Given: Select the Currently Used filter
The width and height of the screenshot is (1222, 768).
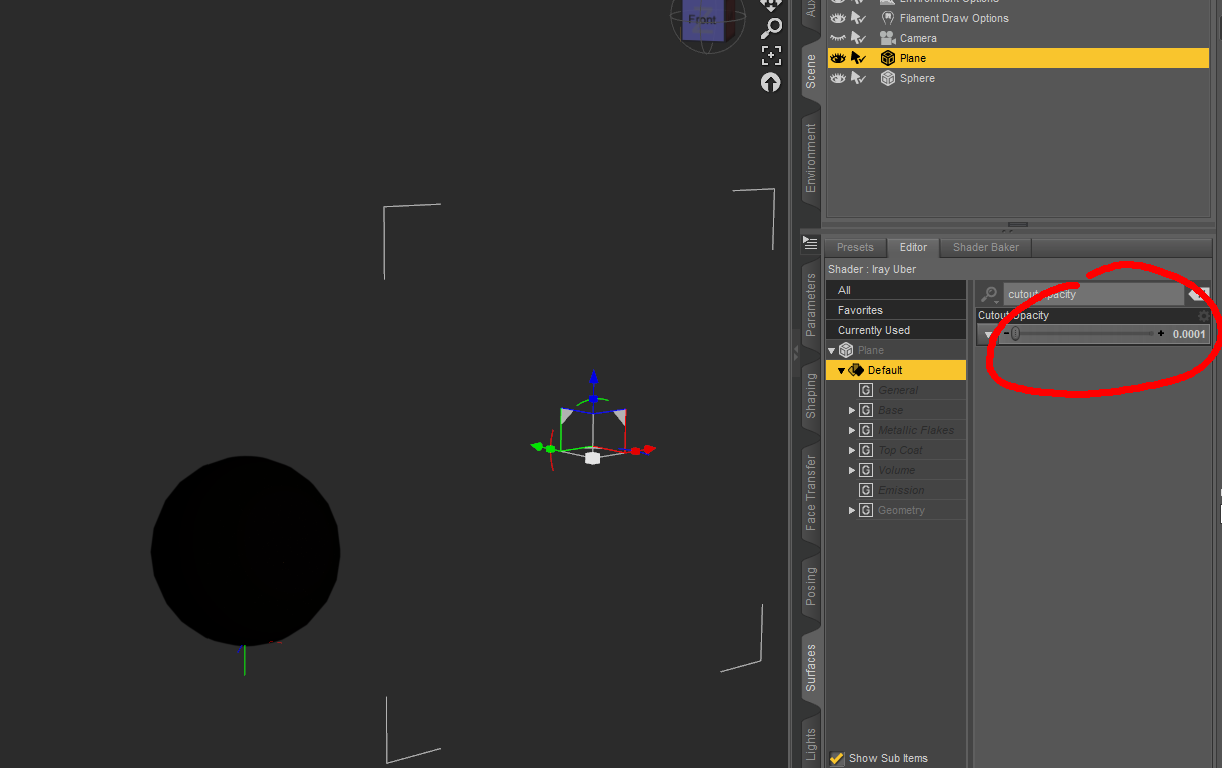Looking at the screenshot, I should click(x=896, y=330).
